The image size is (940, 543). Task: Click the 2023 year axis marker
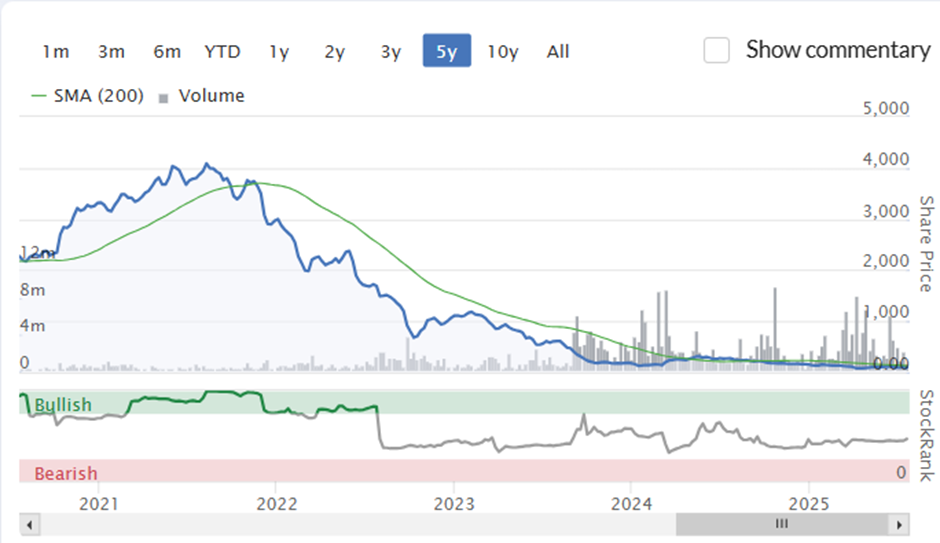(454, 504)
